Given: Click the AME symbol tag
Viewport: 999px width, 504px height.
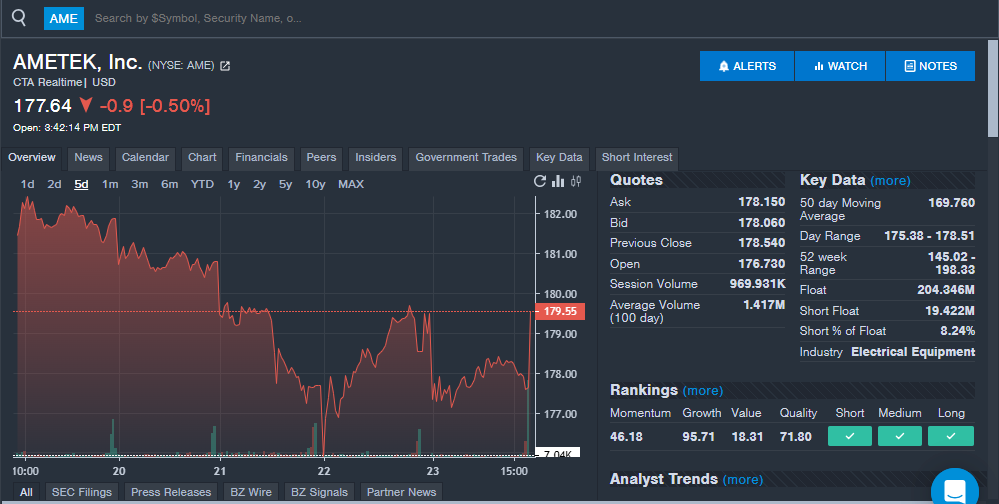Looking at the screenshot, I should 64,18.
